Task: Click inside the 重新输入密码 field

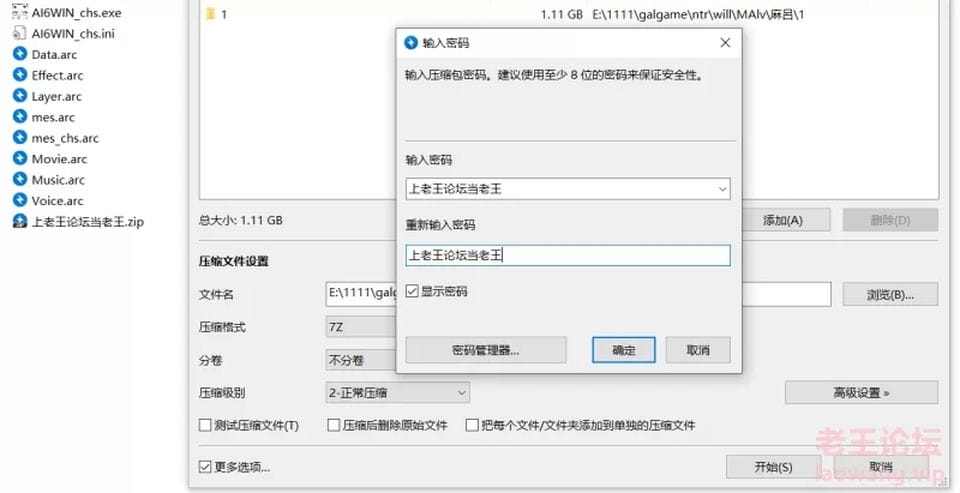Action: [568, 255]
